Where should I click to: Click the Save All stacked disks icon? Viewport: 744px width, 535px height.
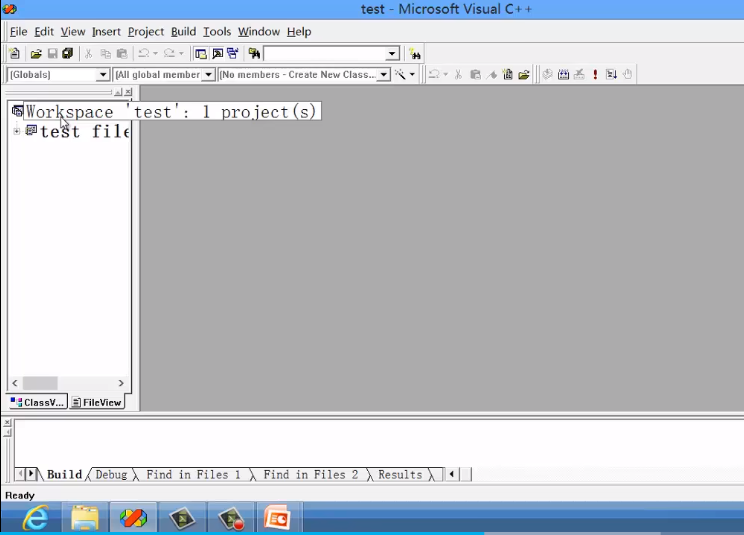67,54
